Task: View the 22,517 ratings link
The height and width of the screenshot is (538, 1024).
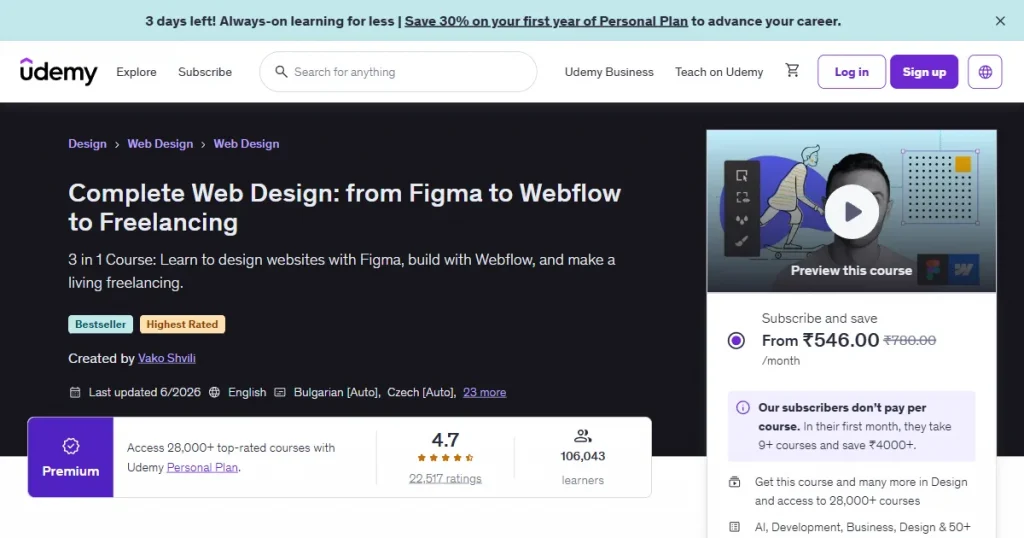Action: (x=445, y=479)
